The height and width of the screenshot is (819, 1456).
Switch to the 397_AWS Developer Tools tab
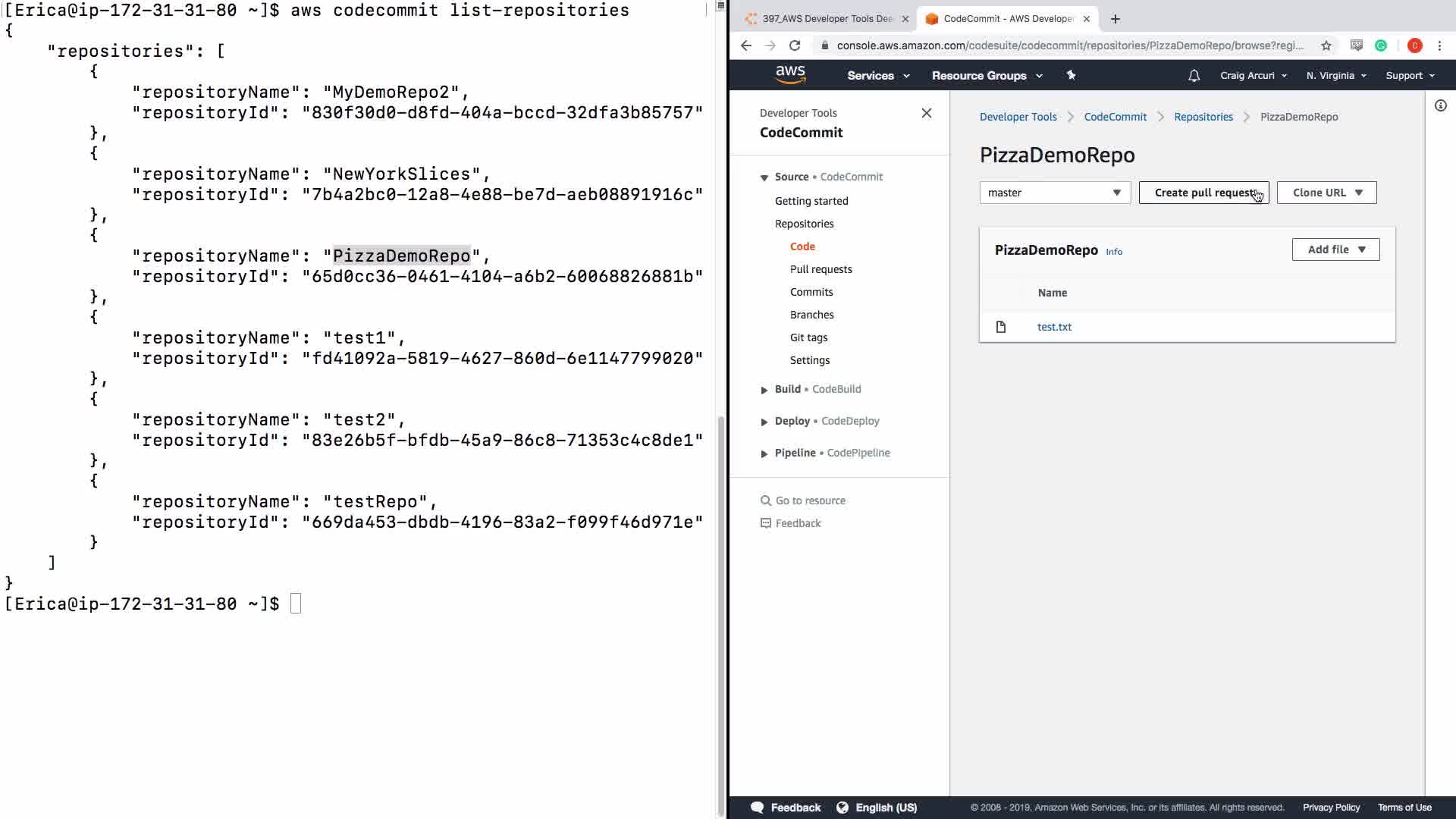click(823, 19)
